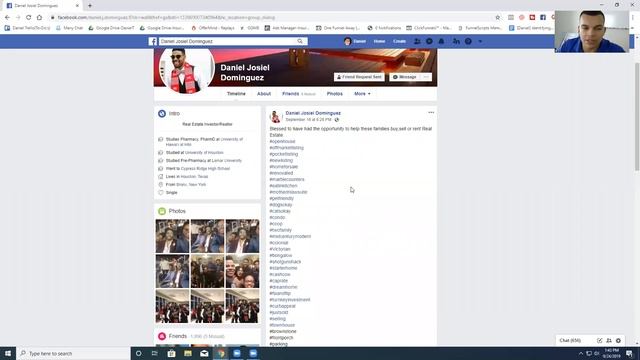
Task: Click University of Houston link in Intro
Action: pos(204,152)
